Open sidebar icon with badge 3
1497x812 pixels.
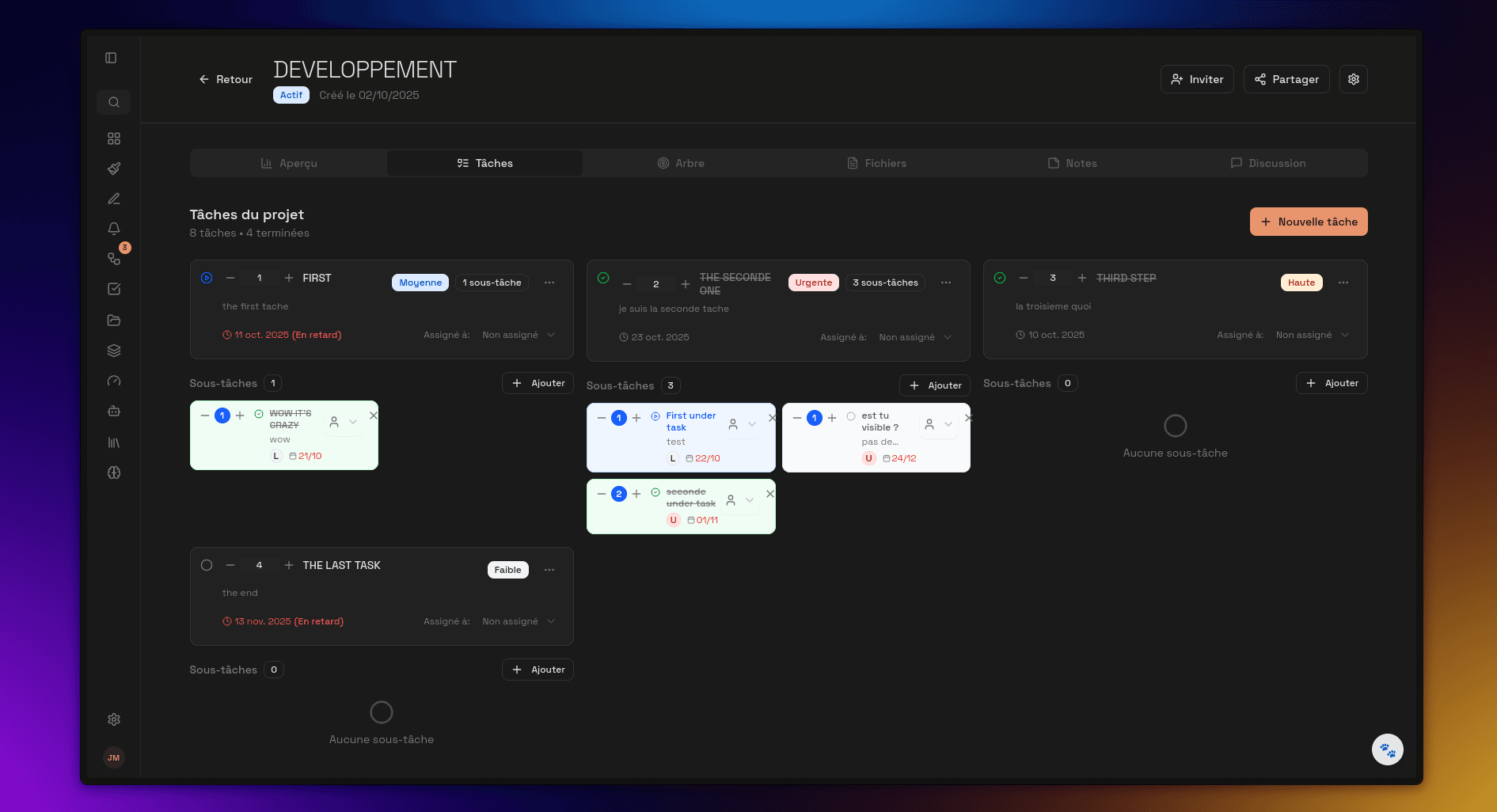point(114,259)
